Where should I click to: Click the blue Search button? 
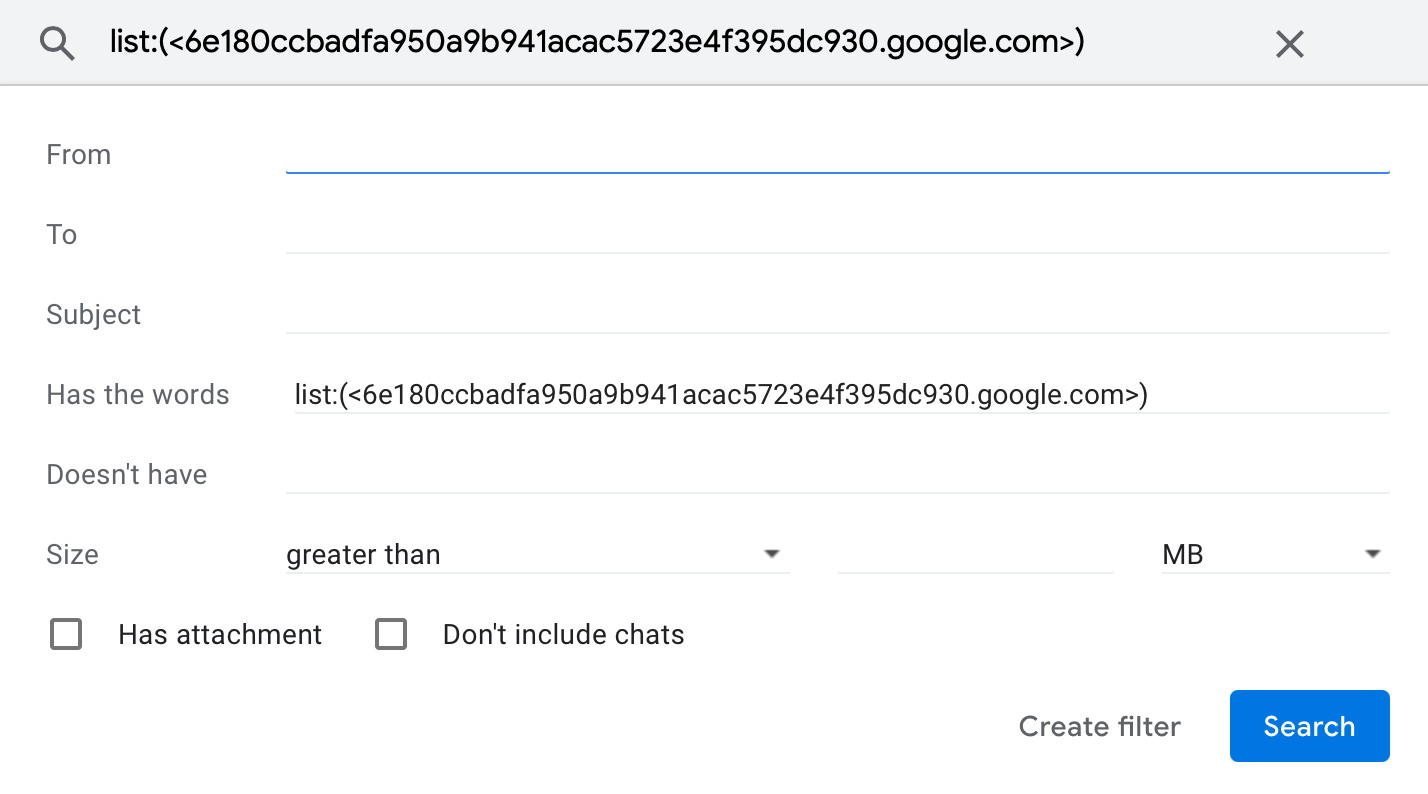[1309, 726]
